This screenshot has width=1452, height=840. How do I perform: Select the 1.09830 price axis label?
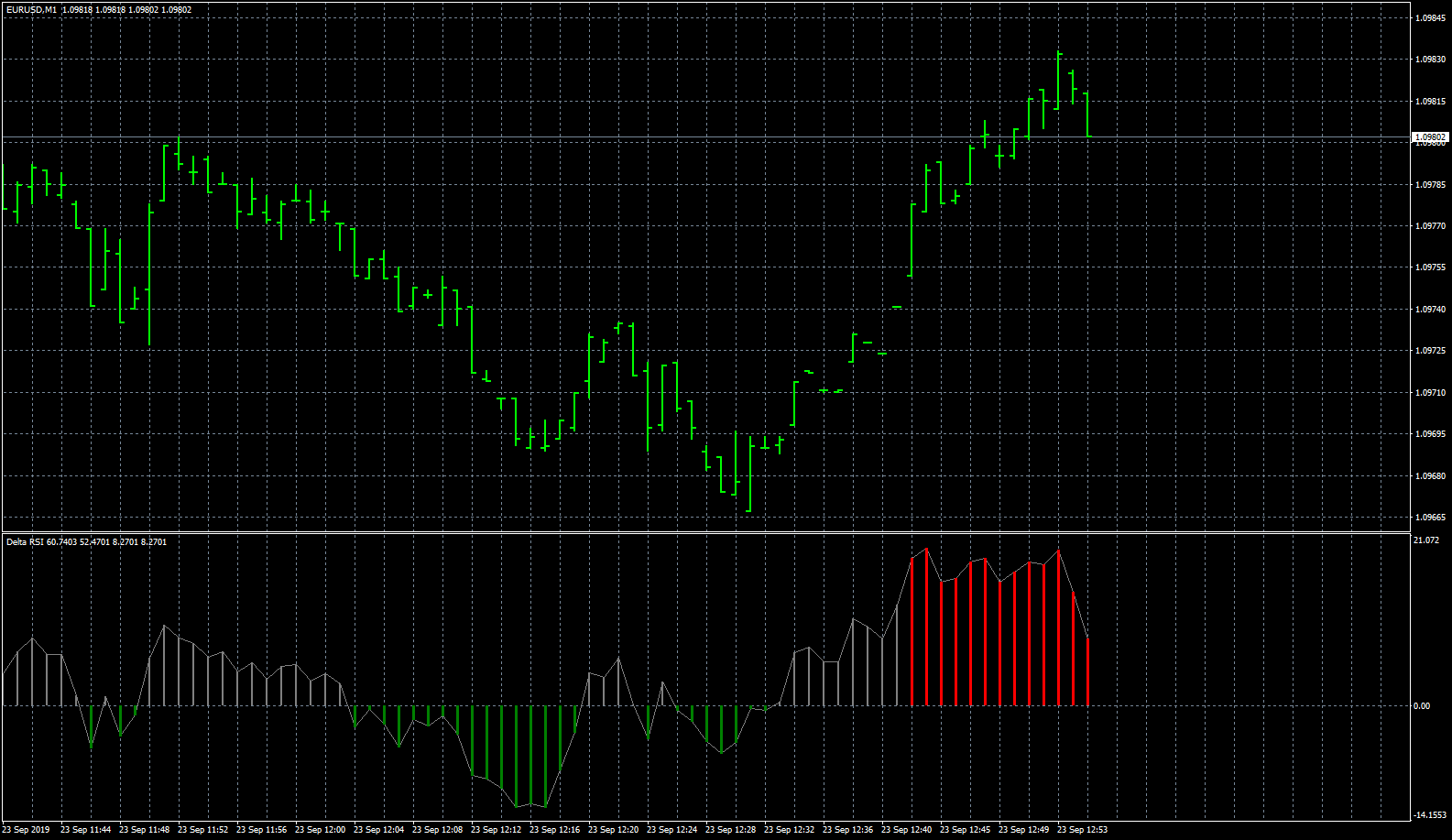1431,60
